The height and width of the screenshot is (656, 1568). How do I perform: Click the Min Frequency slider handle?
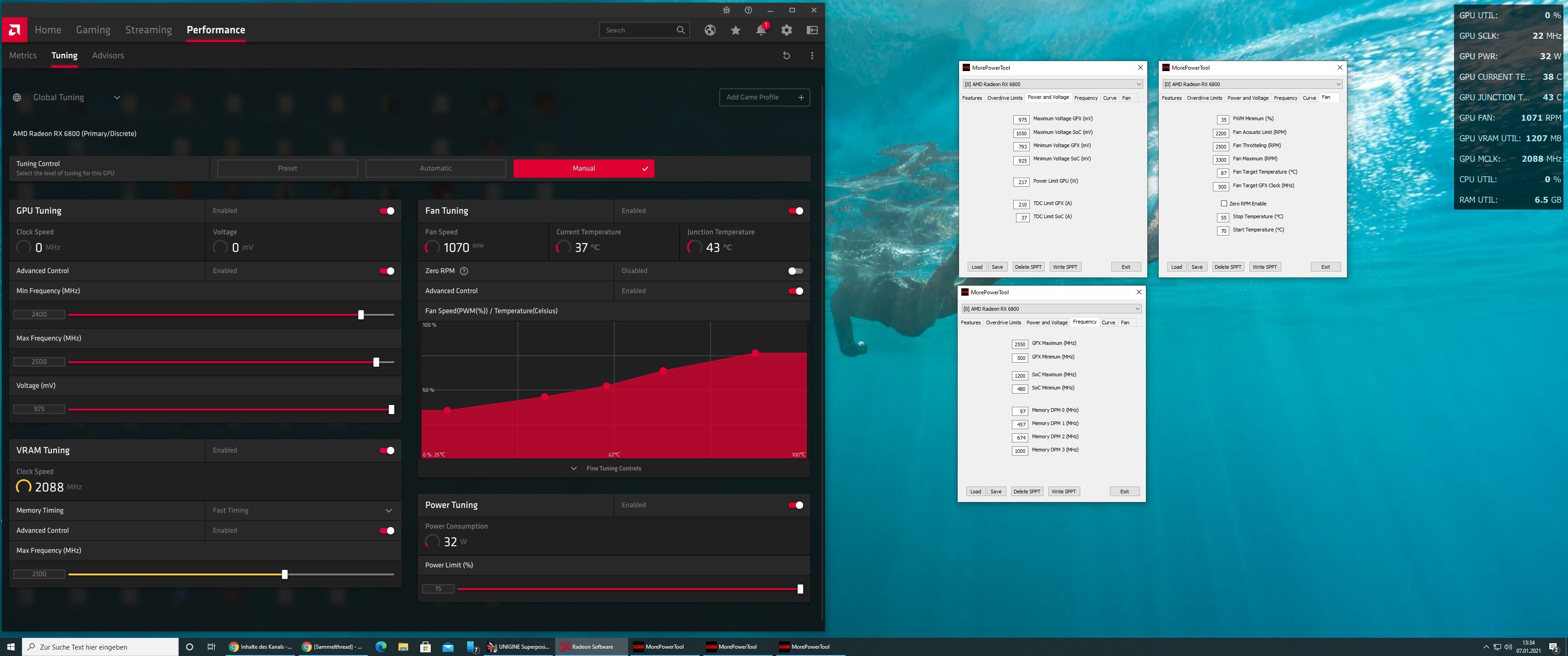[x=361, y=315]
